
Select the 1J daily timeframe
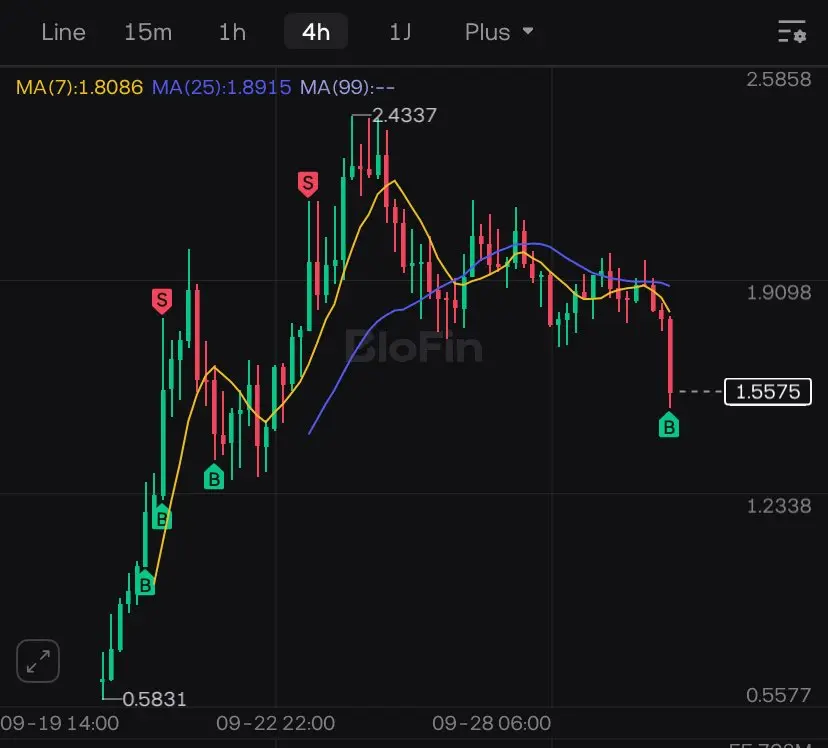click(400, 32)
